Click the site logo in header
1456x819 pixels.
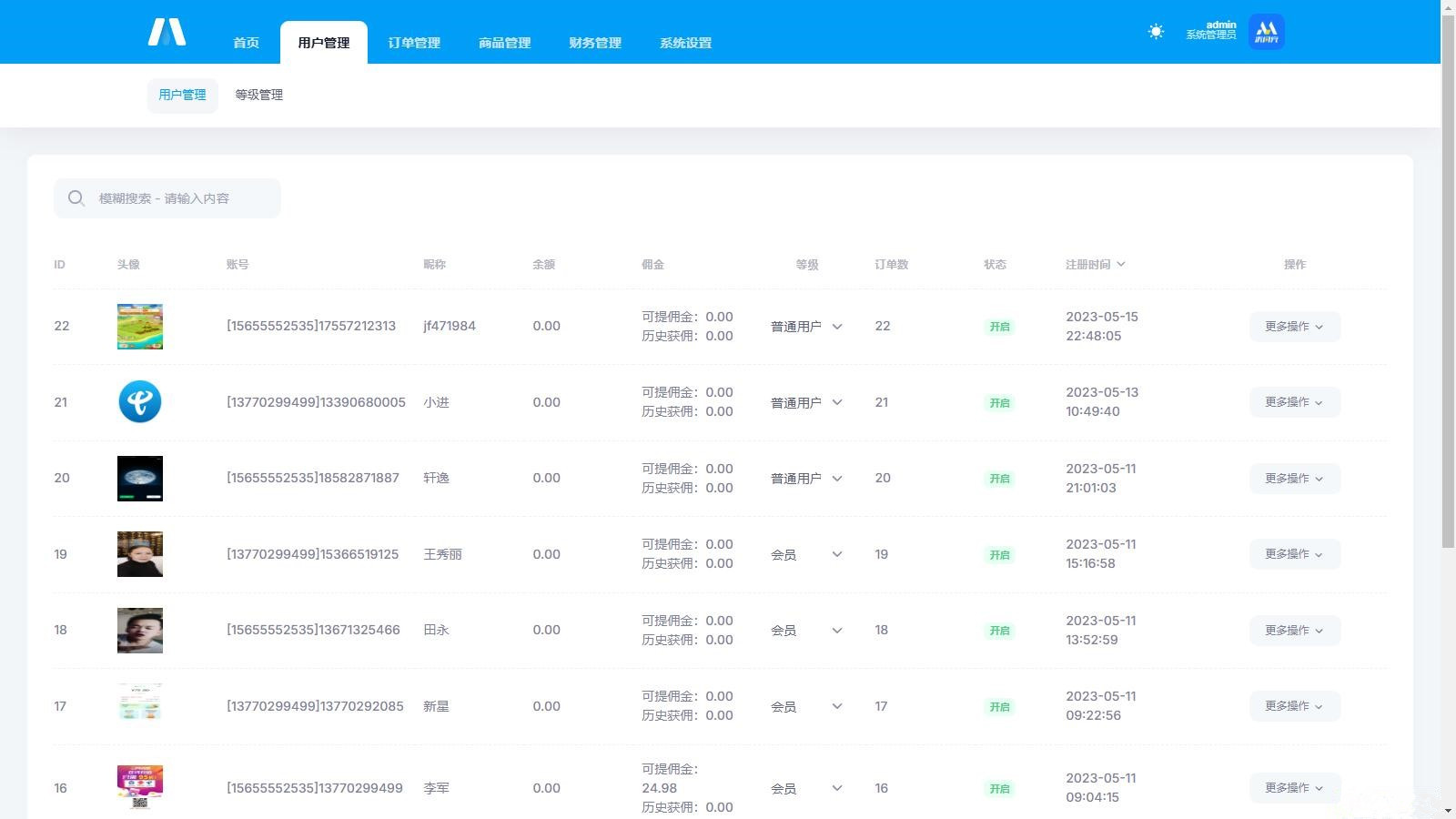click(167, 32)
